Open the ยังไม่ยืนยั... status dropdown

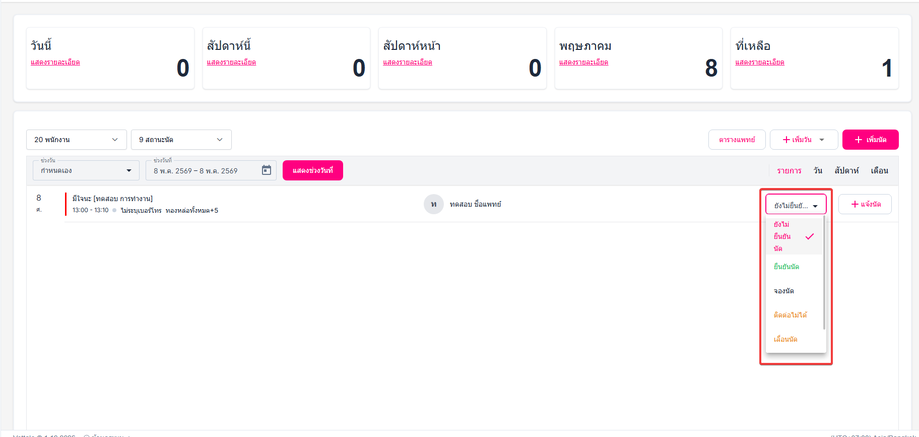coord(796,205)
